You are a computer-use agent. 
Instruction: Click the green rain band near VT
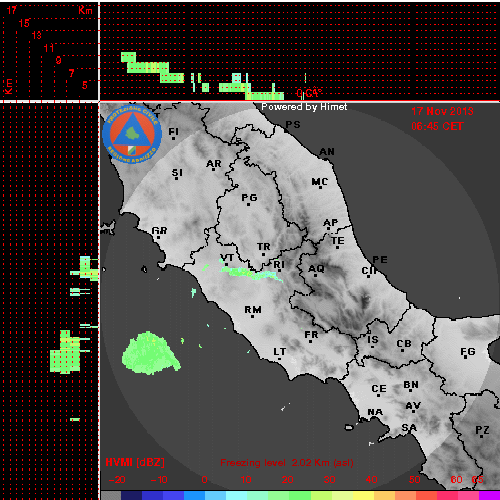click(251, 273)
